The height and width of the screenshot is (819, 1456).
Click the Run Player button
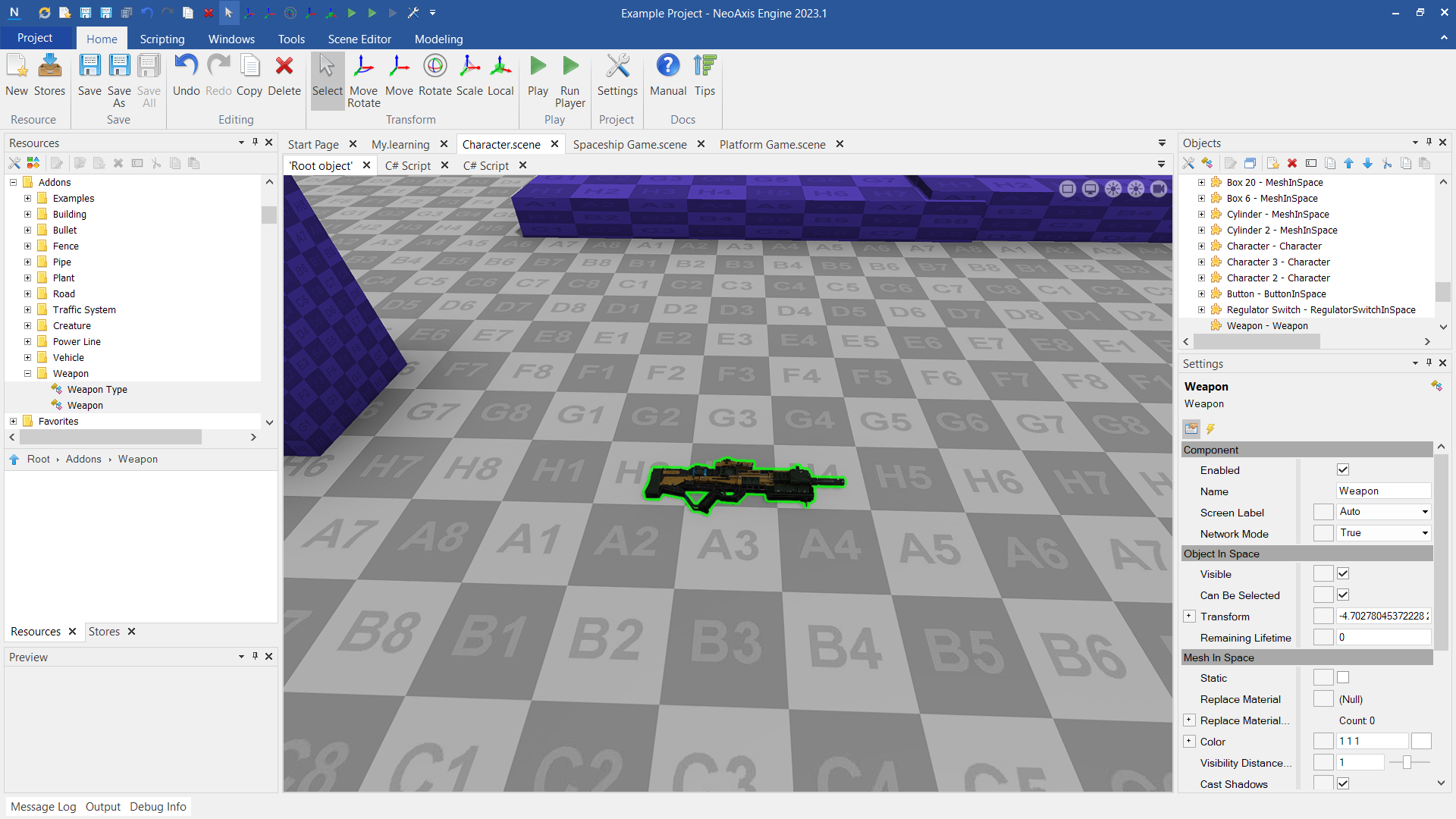pos(570,80)
